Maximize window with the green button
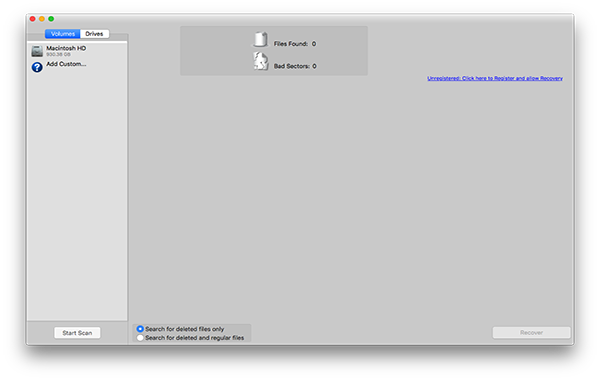The height and width of the screenshot is (380, 600). point(51,19)
